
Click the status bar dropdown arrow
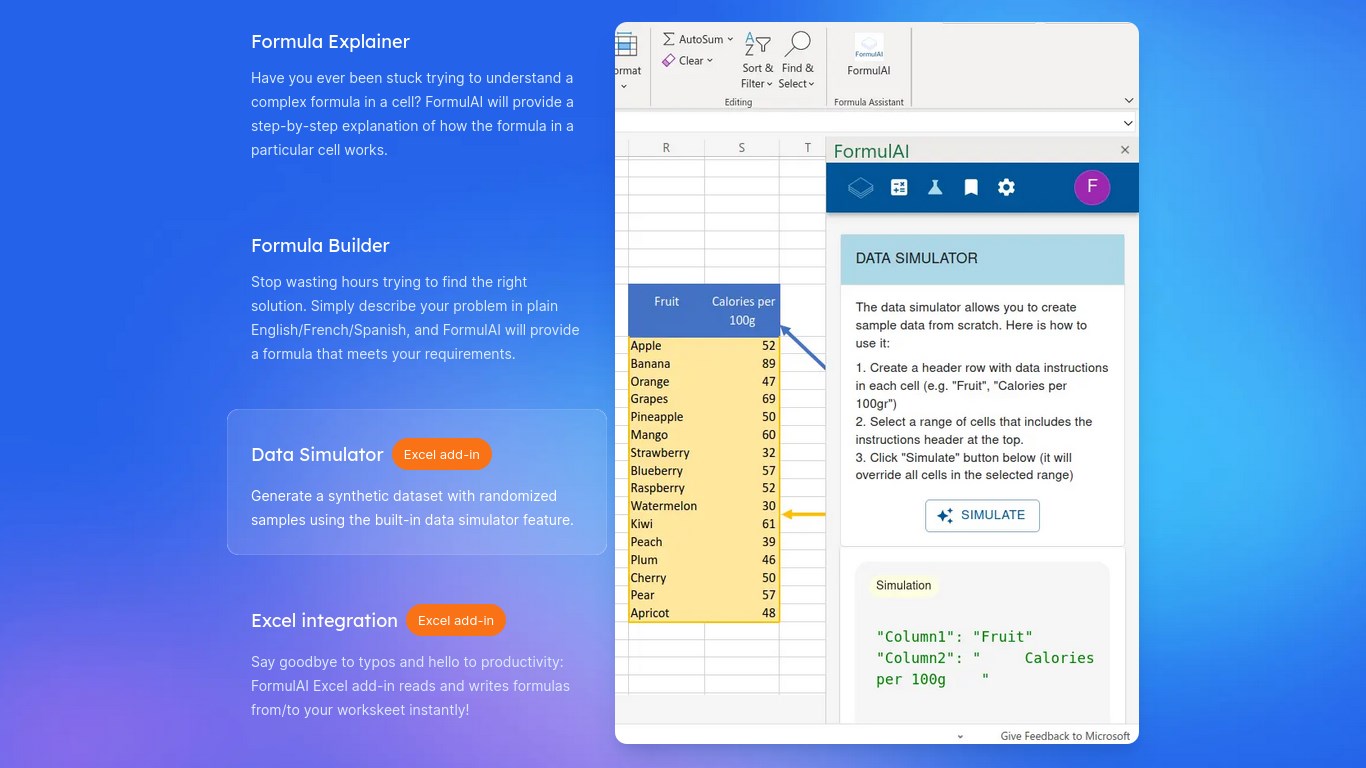coord(961,736)
